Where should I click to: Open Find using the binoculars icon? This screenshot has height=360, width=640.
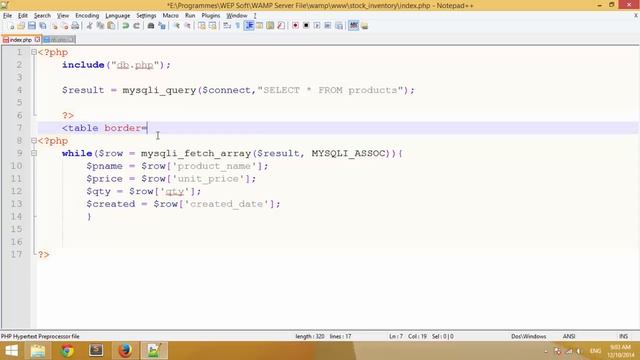pyautogui.click(x=151, y=26)
